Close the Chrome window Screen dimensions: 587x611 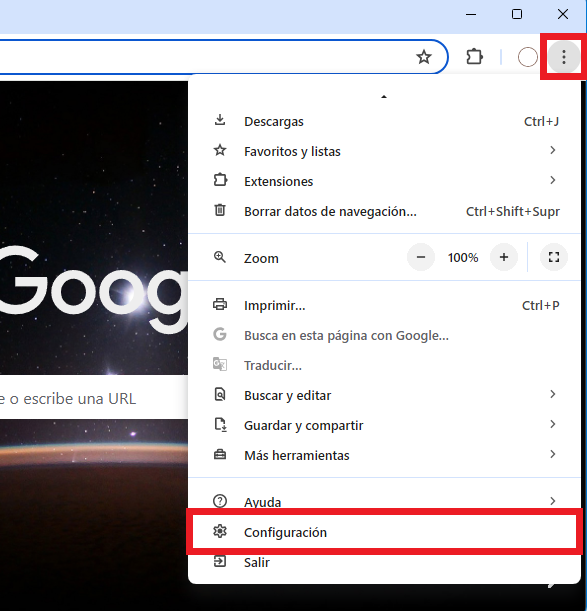(563, 14)
